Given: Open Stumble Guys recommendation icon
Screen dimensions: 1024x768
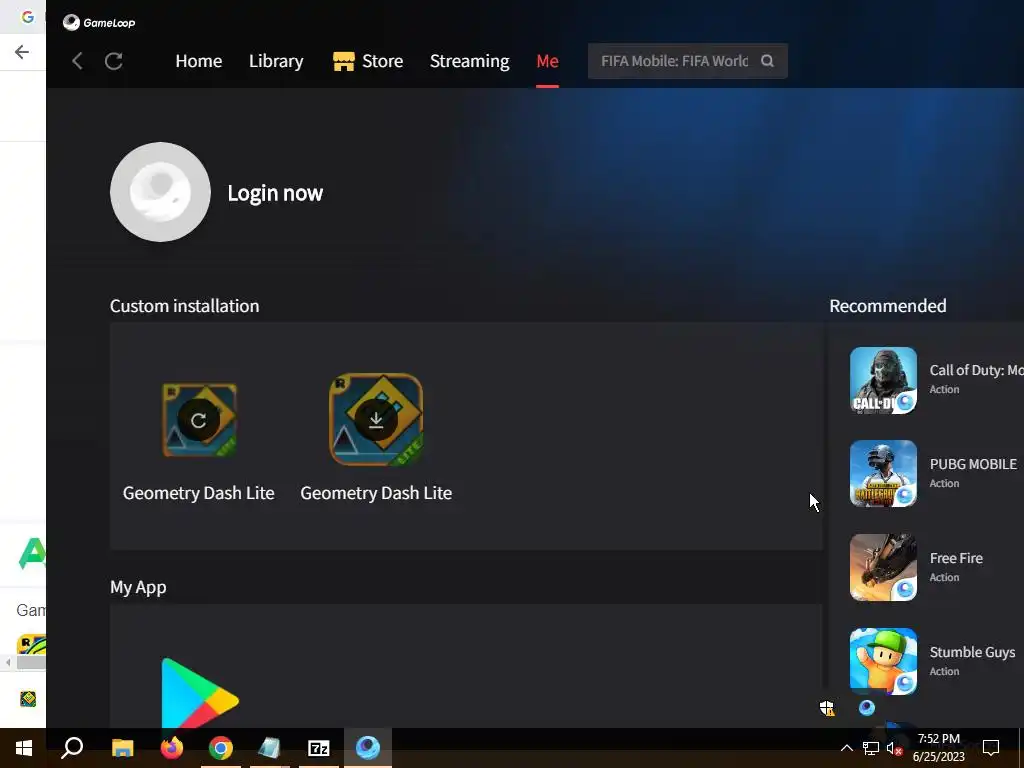Looking at the screenshot, I should pos(883,662).
